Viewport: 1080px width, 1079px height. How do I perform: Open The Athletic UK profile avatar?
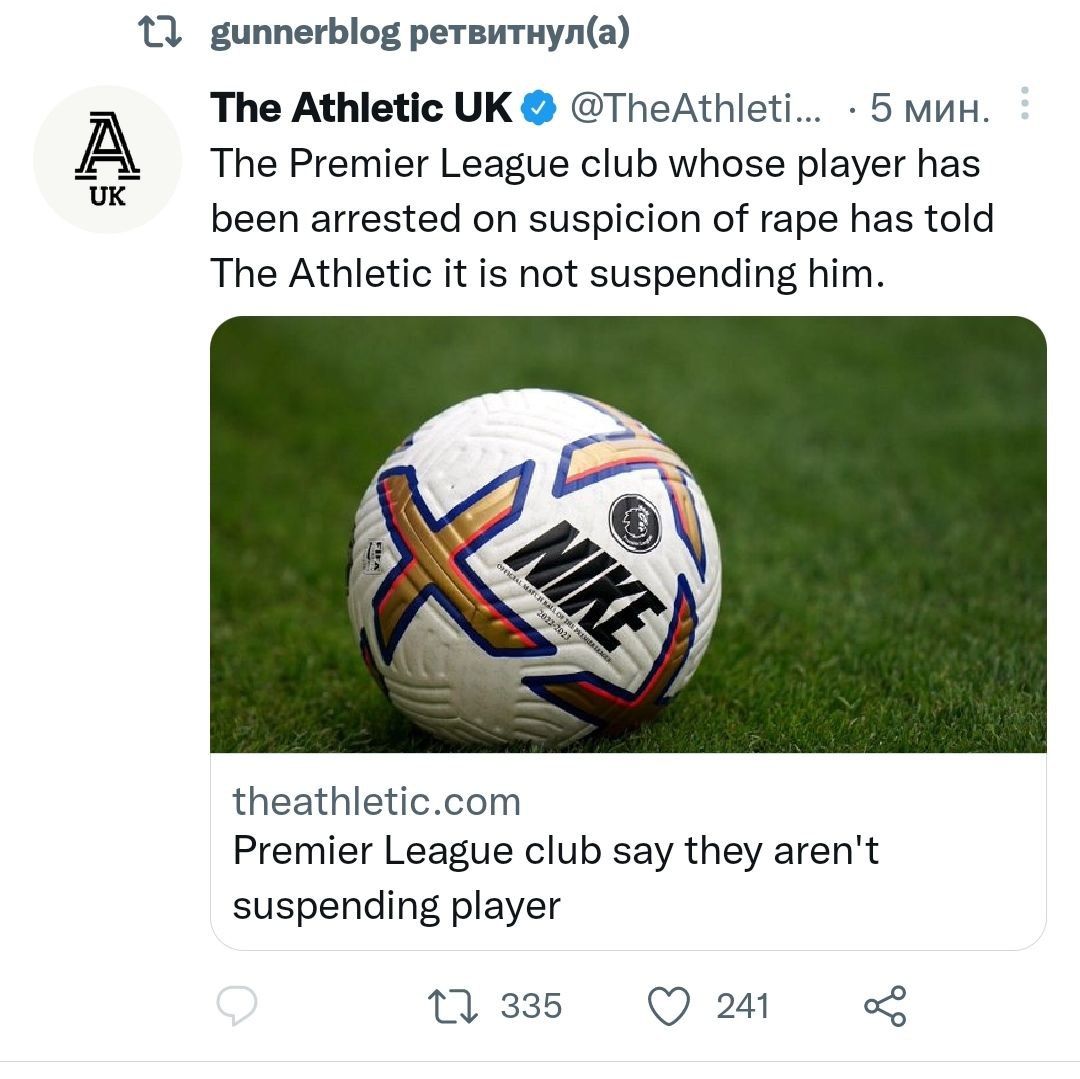pyautogui.click(x=108, y=159)
